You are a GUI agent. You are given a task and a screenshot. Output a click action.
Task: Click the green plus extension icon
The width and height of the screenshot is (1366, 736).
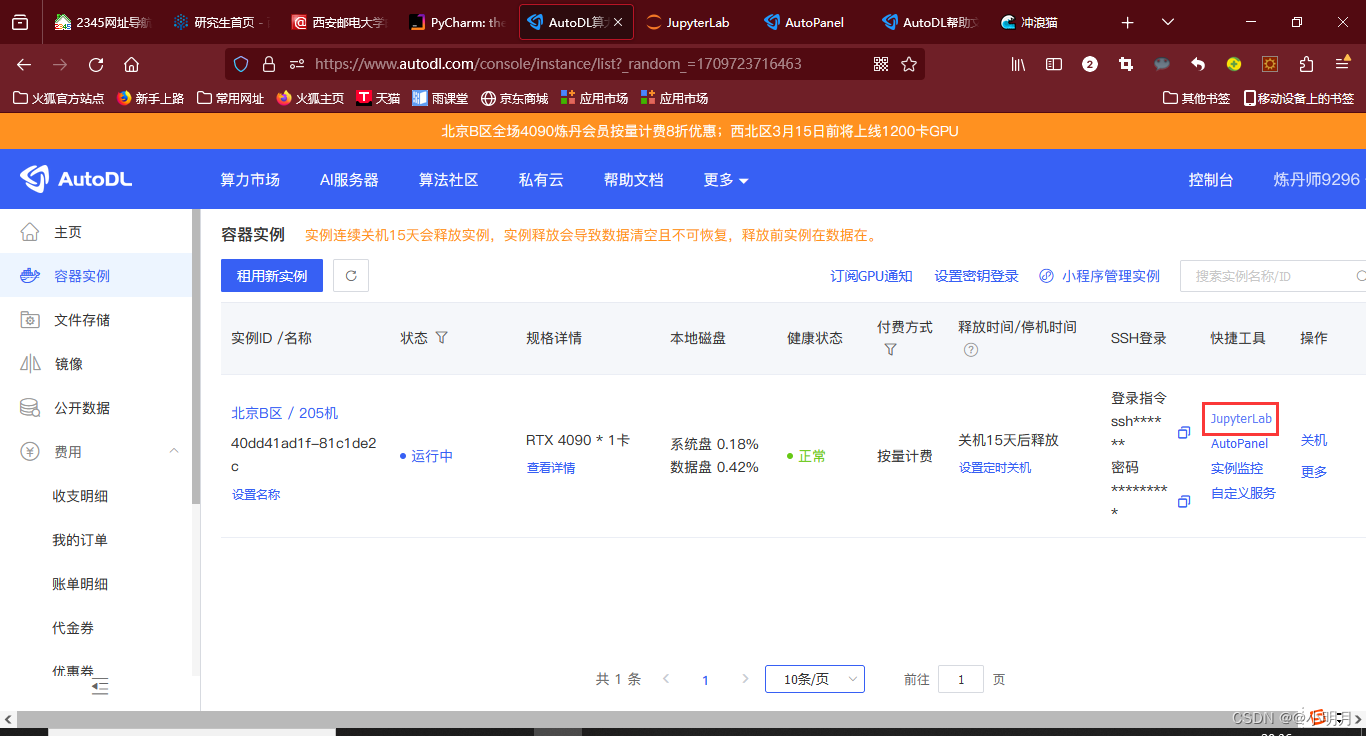[1234, 64]
